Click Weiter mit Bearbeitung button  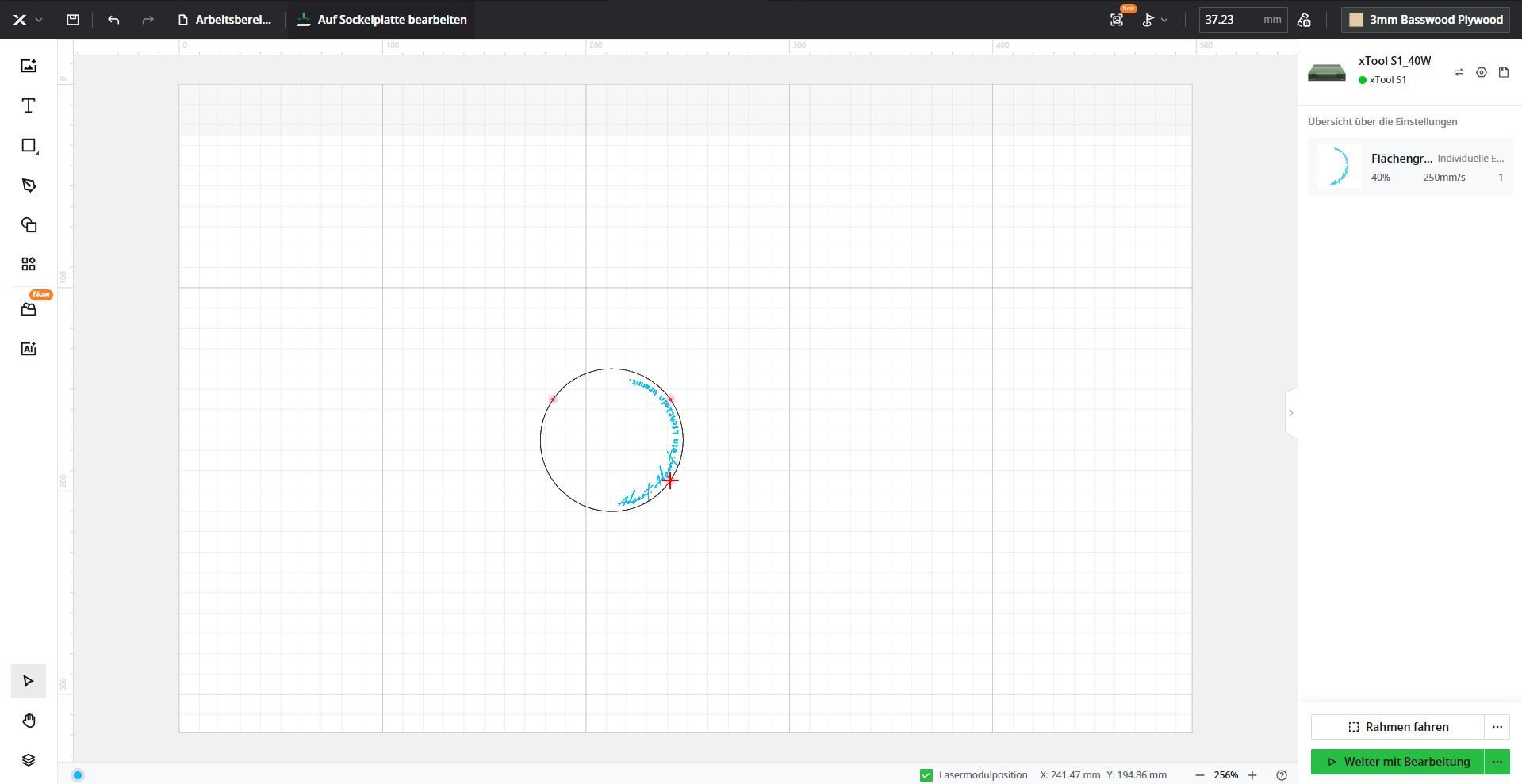click(x=1397, y=762)
